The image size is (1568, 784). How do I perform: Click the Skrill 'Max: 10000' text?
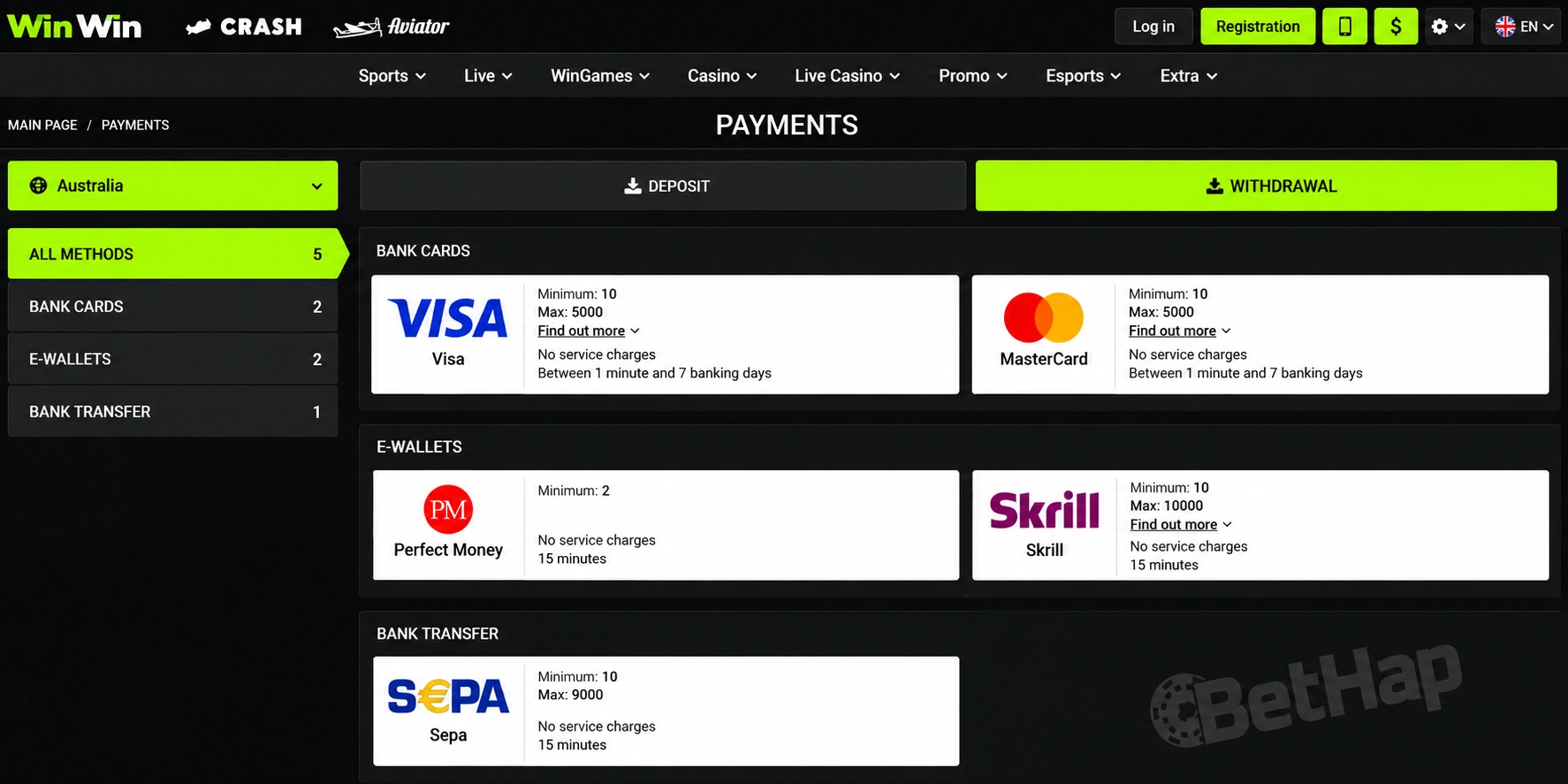pos(1166,506)
